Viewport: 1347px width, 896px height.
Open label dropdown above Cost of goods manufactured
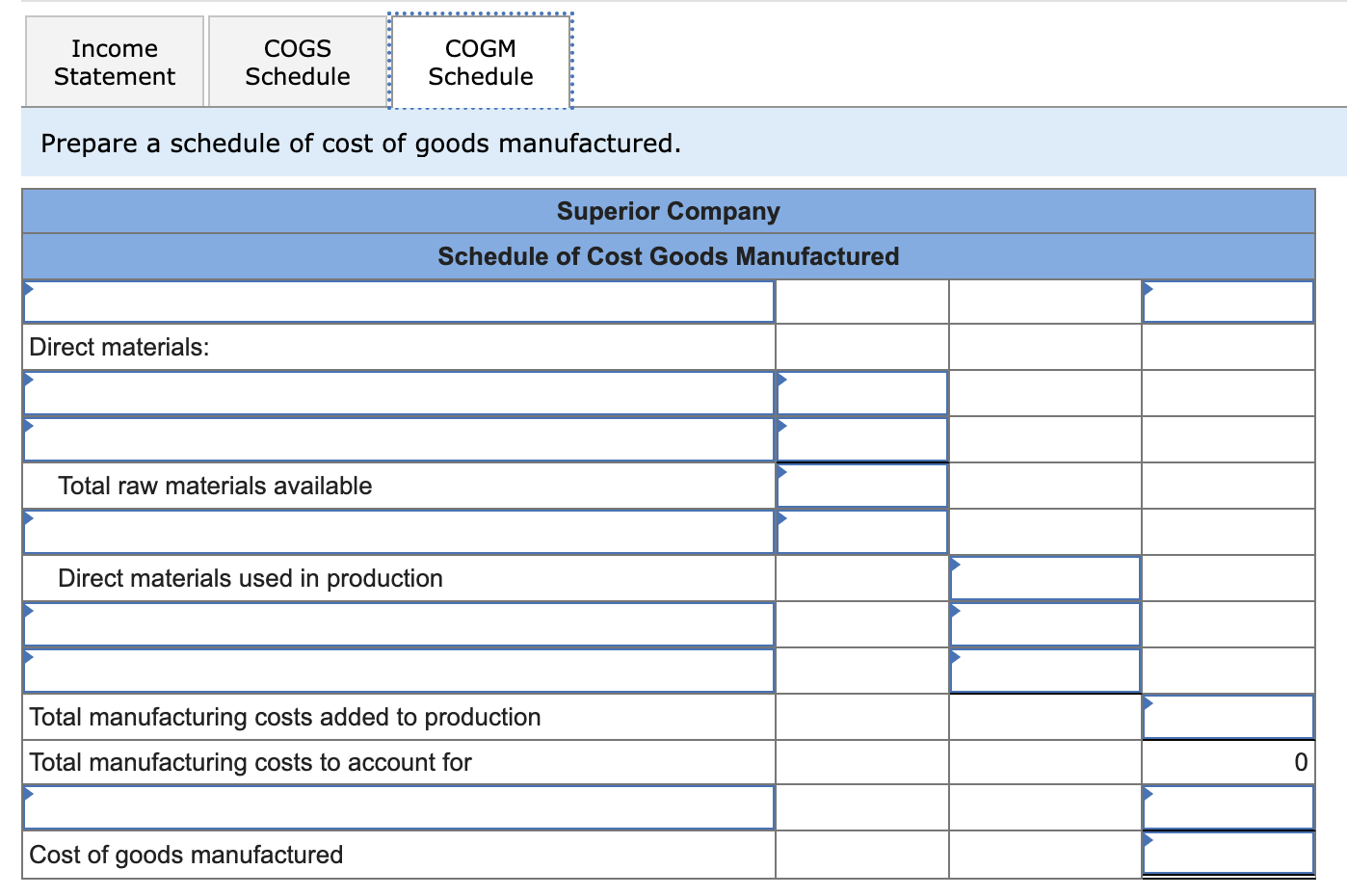(x=399, y=807)
